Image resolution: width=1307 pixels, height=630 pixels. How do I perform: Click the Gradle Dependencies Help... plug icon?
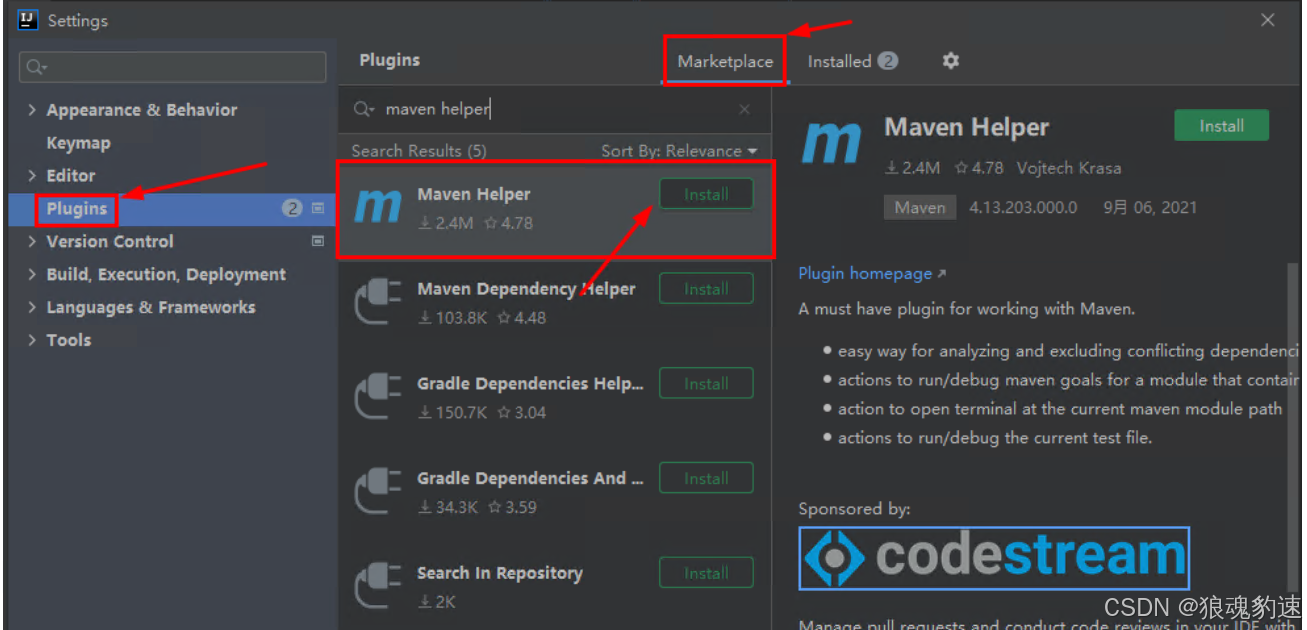[x=378, y=396]
